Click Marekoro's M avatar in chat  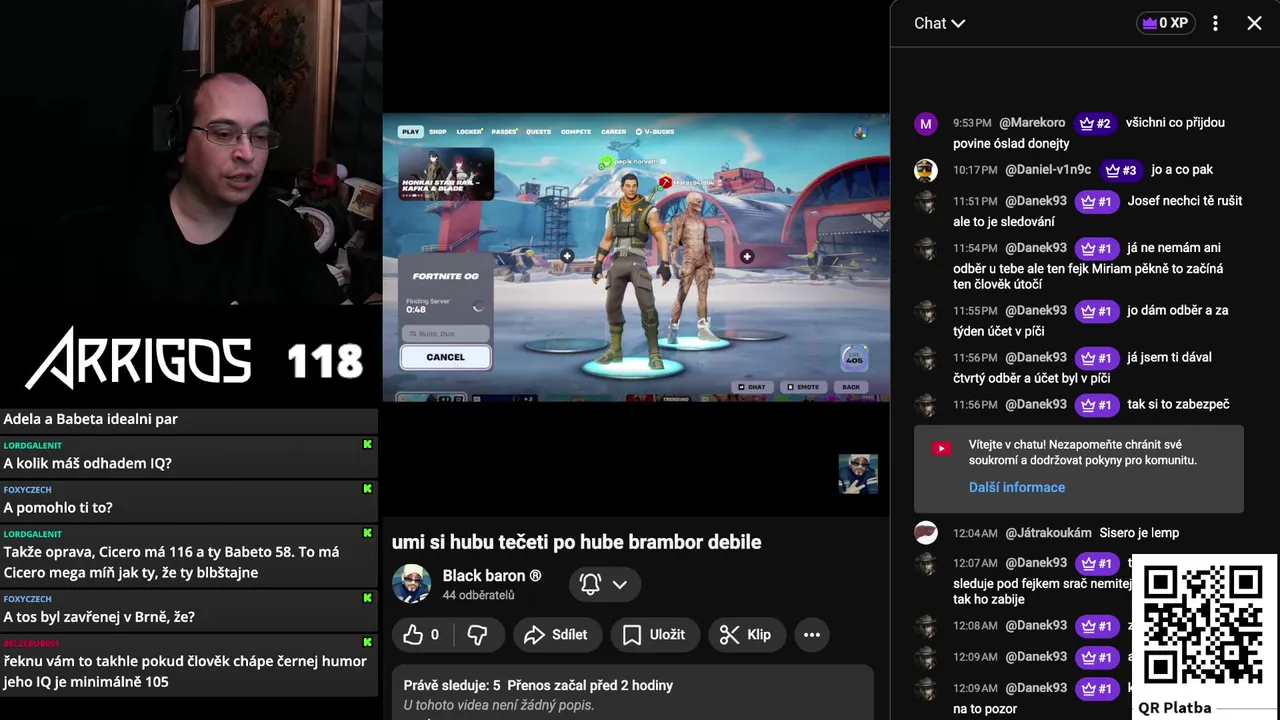tap(925, 123)
